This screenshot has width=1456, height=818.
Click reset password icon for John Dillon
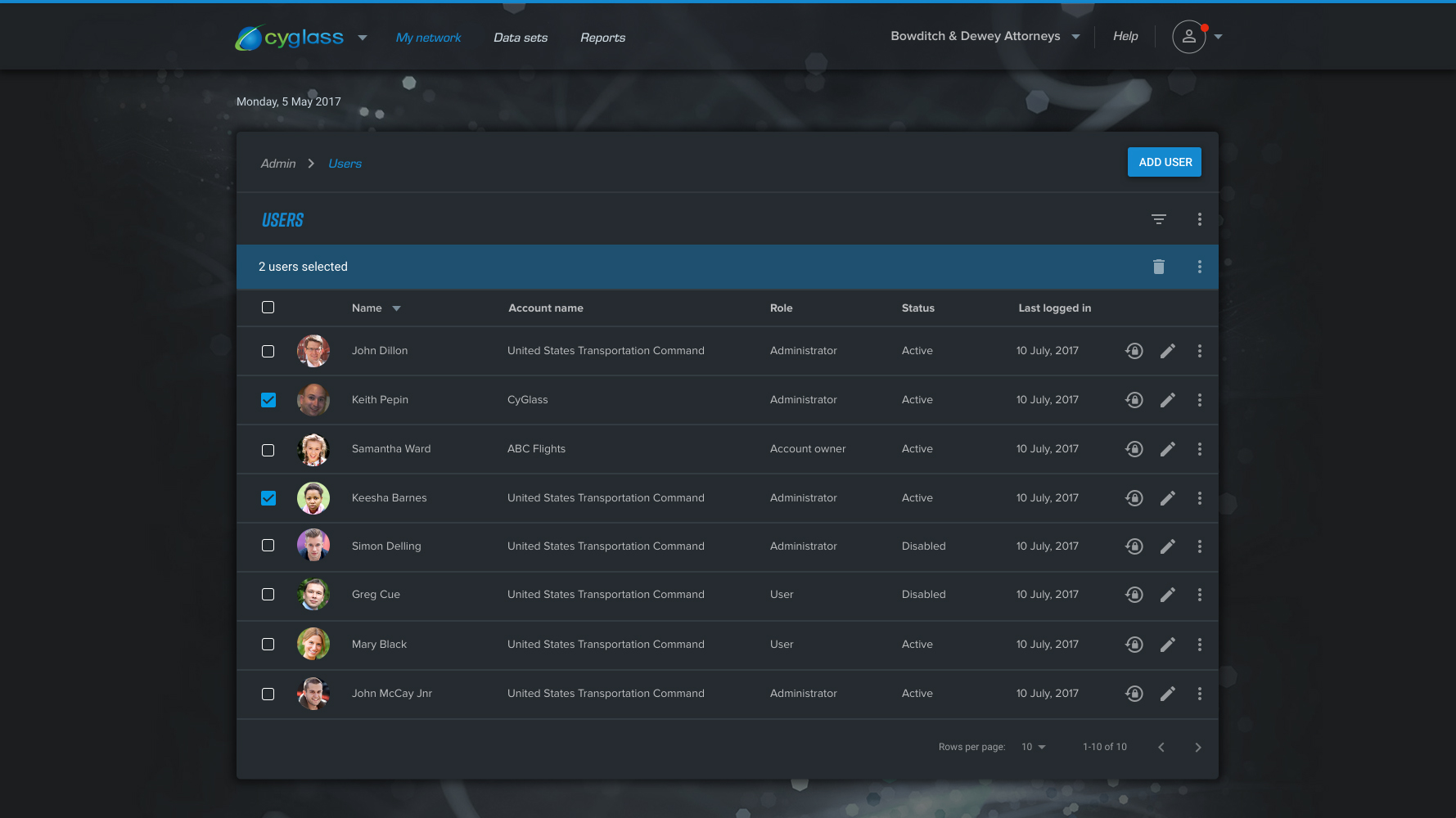[1134, 351]
